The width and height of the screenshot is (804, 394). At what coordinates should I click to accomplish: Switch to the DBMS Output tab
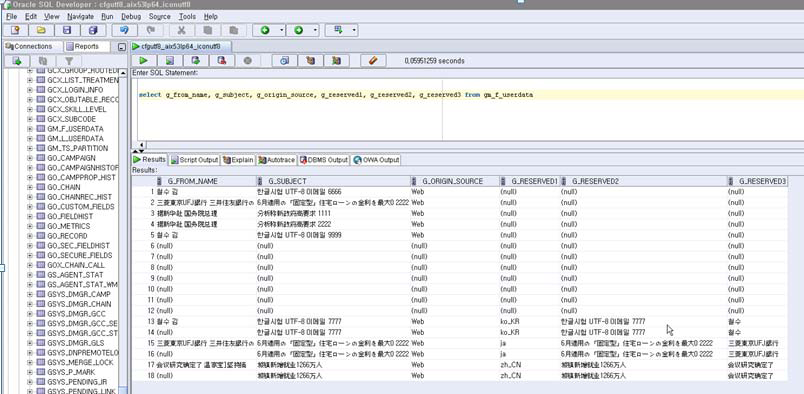[323, 160]
